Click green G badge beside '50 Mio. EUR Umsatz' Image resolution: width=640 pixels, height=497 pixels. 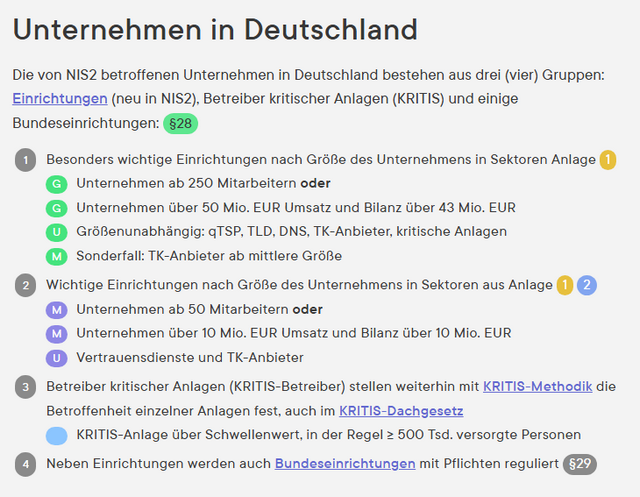coord(57,208)
